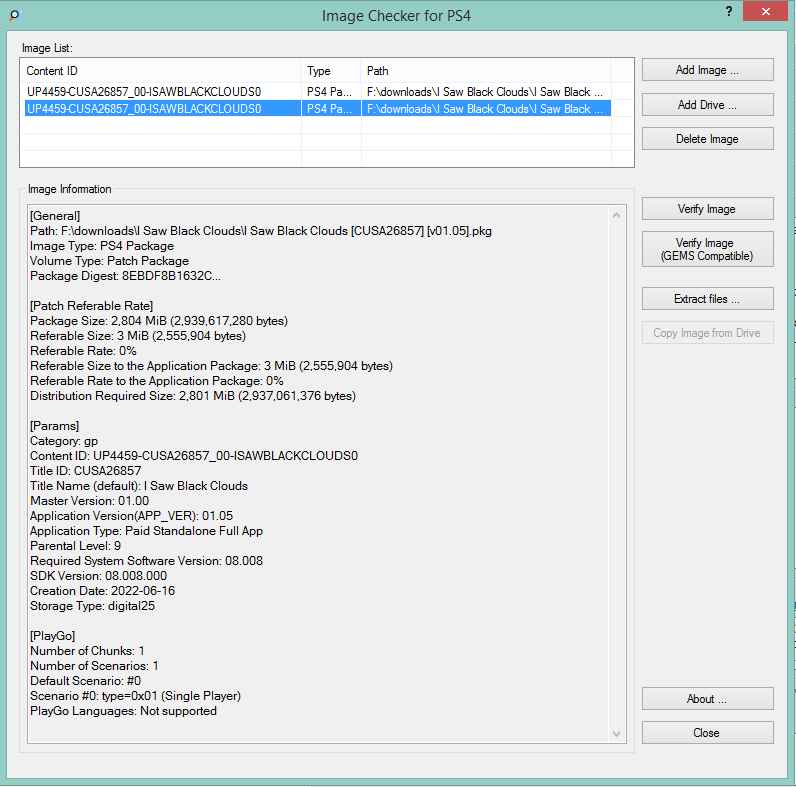
Task: Click the Title ID: CUSA26857 line
Action: point(86,471)
